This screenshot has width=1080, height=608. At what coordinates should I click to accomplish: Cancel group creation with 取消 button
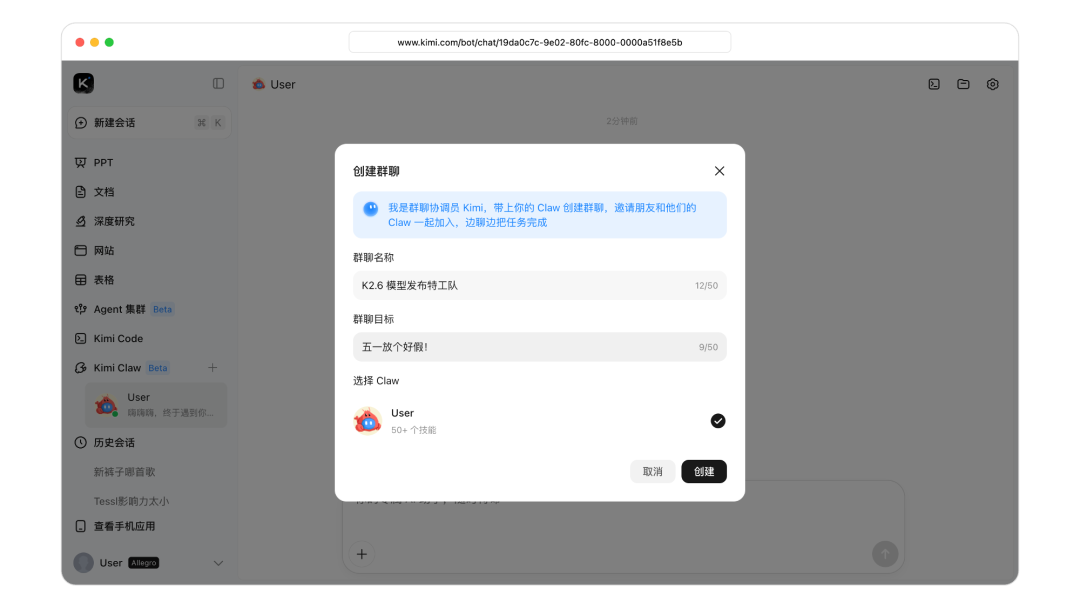click(x=653, y=471)
